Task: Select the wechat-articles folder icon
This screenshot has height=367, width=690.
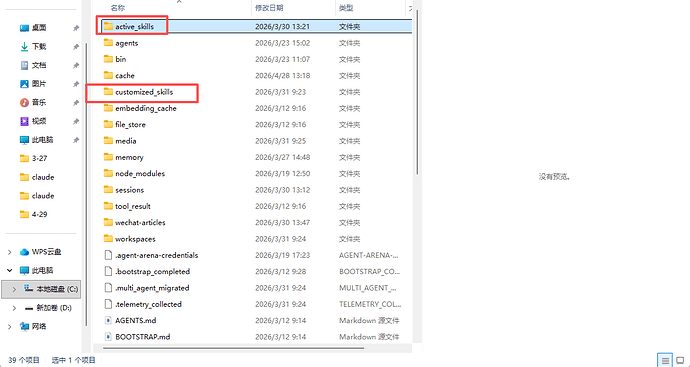Action: click(x=108, y=222)
